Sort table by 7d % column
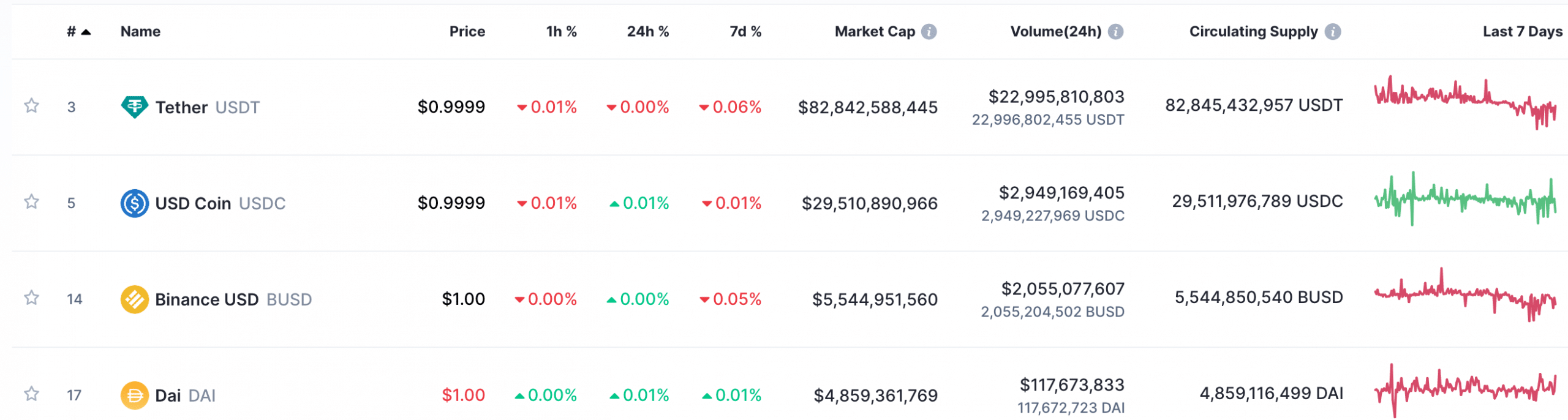The image size is (1568, 420). point(745,32)
